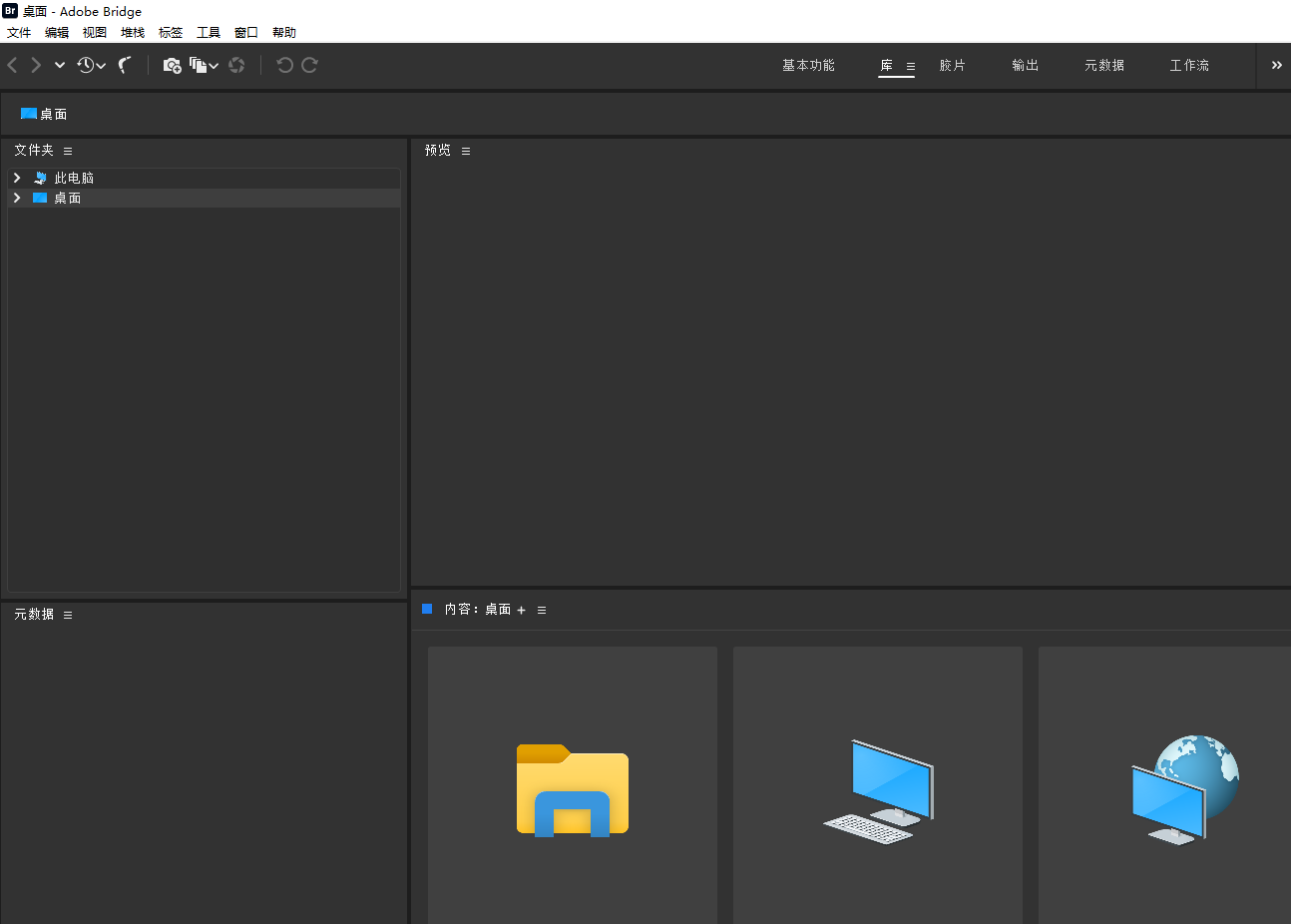Image resolution: width=1291 pixels, height=924 pixels.
Task: Go forward using the right arrow
Action: [36, 65]
